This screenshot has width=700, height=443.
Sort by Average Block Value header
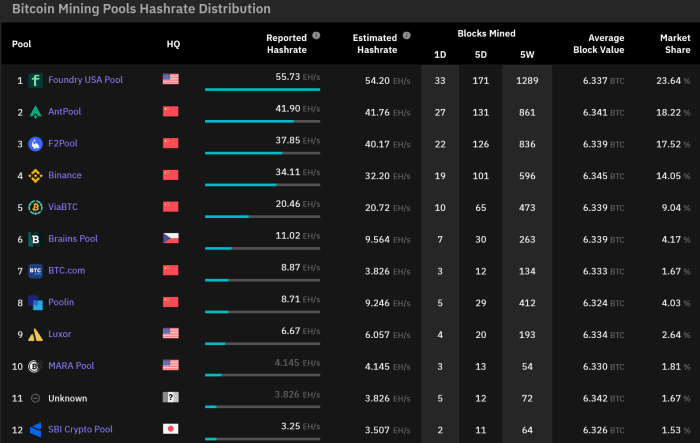point(599,43)
